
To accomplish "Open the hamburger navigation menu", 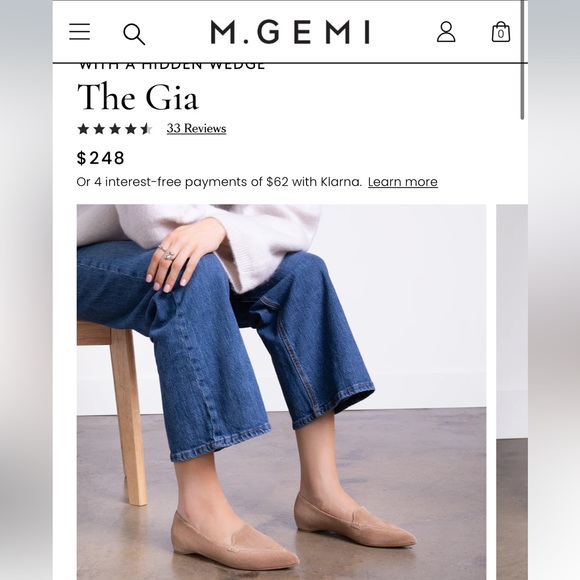I will 80,31.
